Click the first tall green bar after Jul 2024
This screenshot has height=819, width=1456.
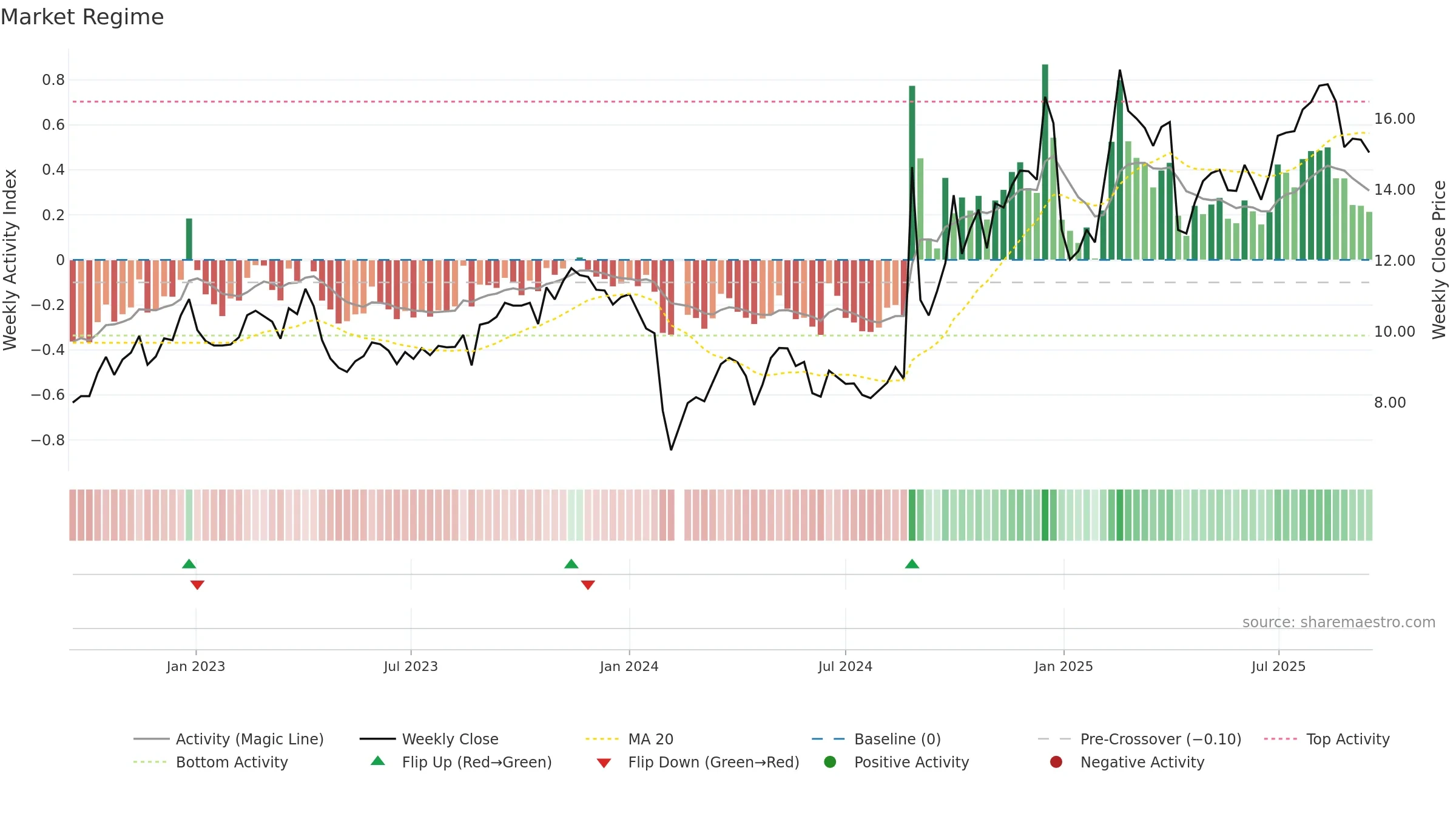point(912,173)
